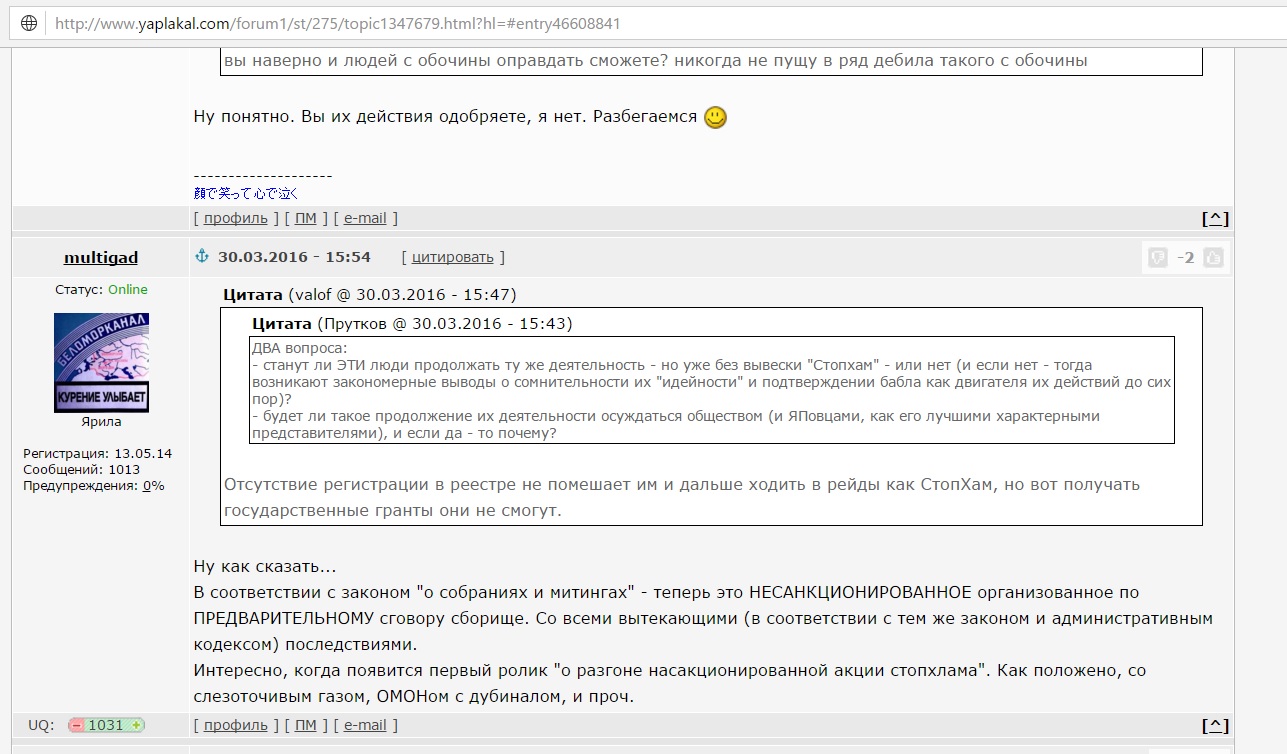The image size is (1287, 754).
Task: Jump to top via first post's [^] button
Action: click(x=1215, y=218)
